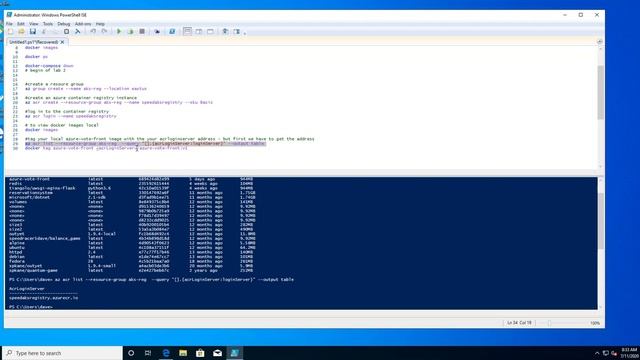This screenshot has height=360, width=640.
Task: Show hidden system tray icons
Action: point(597,353)
